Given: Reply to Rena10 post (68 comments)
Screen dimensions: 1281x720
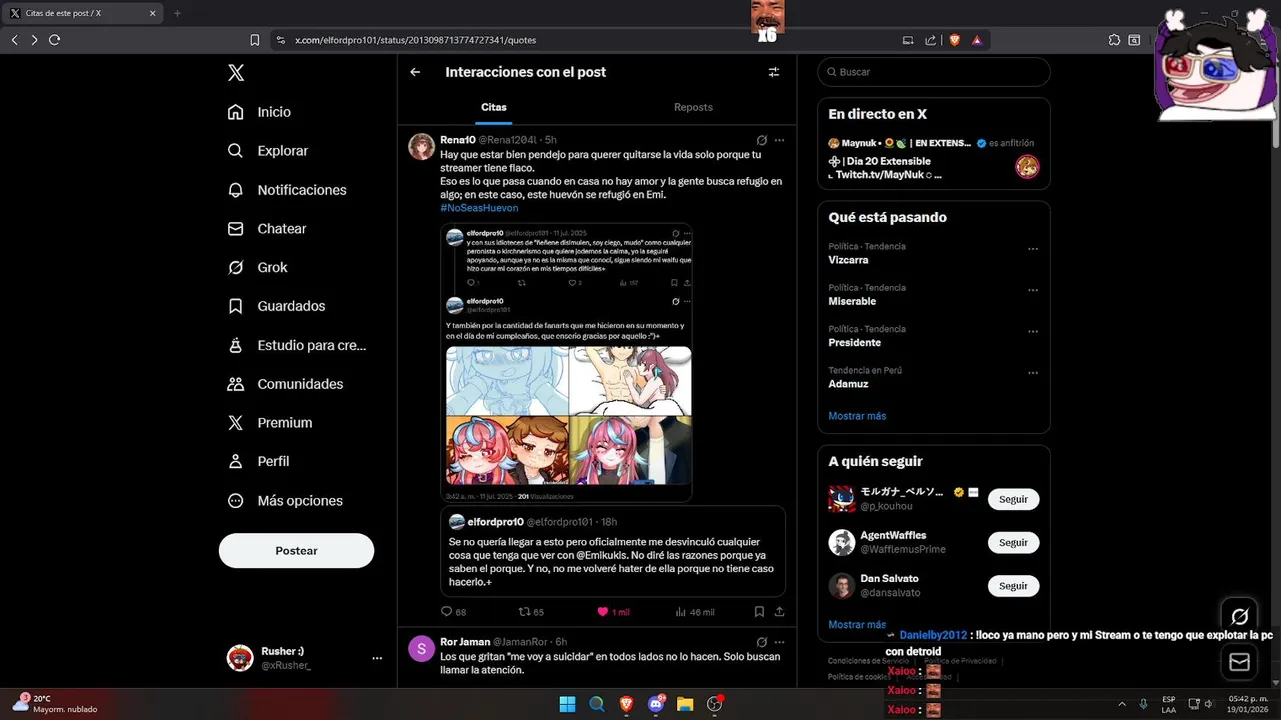Looking at the screenshot, I should (x=453, y=612).
